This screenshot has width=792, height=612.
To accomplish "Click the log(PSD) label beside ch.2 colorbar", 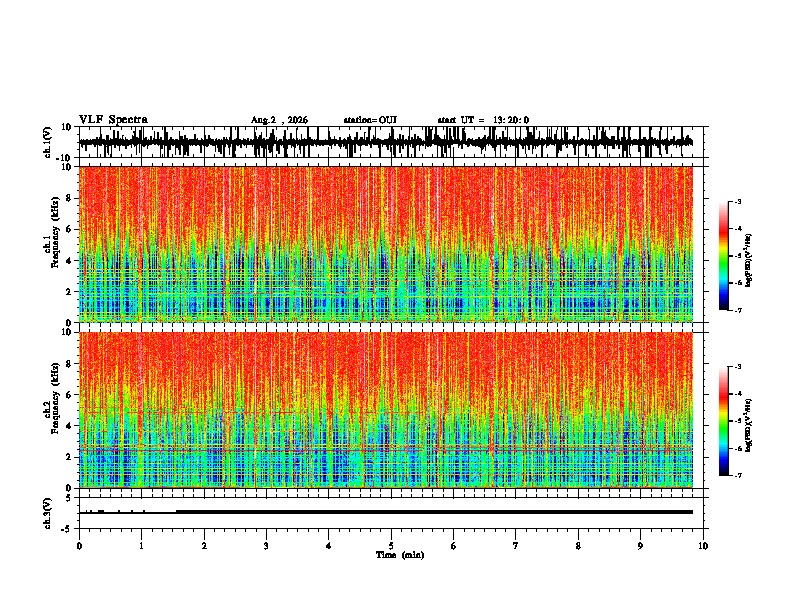I will pyautogui.click(x=748, y=425).
